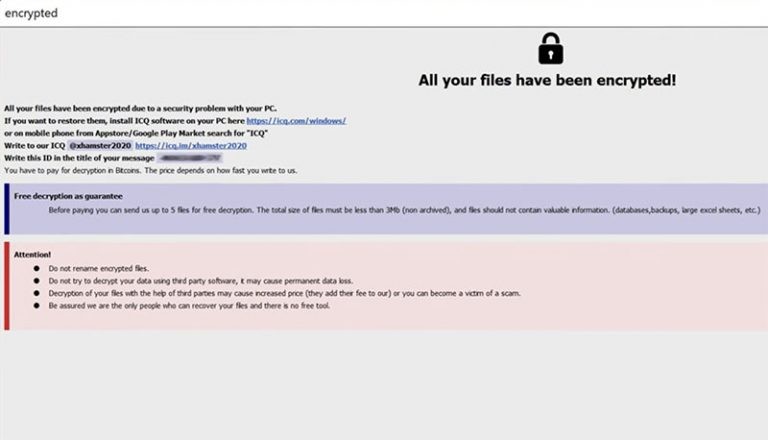Click the bullet before "Be assured we are"

tap(37, 306)
